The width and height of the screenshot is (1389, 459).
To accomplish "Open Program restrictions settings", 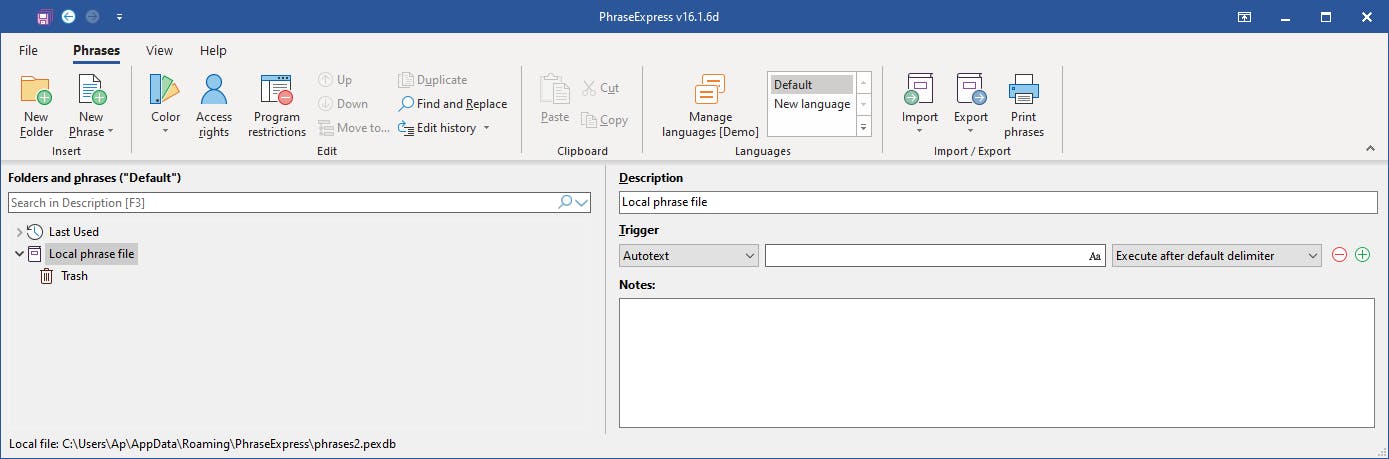I will (276, 92).
